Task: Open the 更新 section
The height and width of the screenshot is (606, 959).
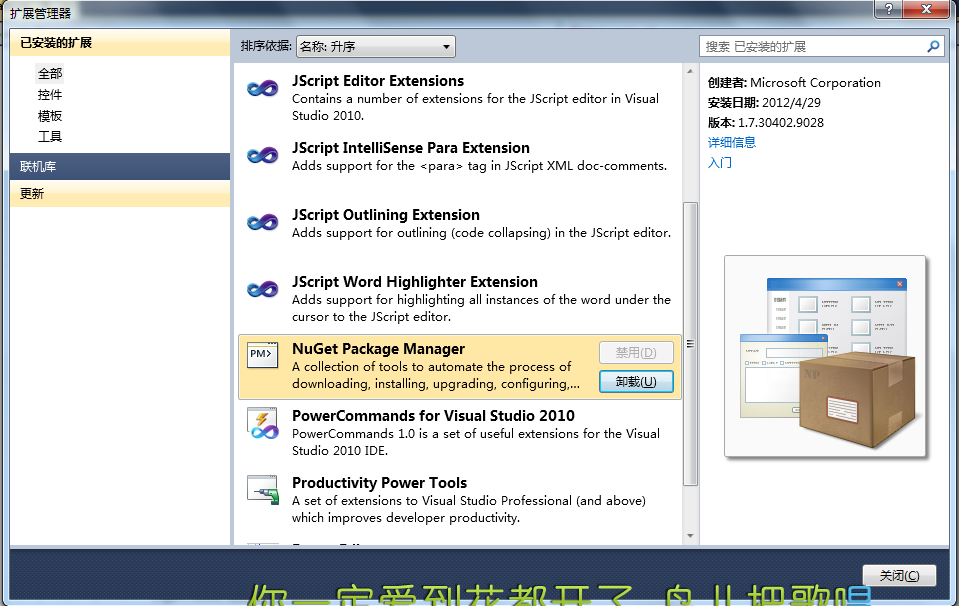Action: coord(120,194)
